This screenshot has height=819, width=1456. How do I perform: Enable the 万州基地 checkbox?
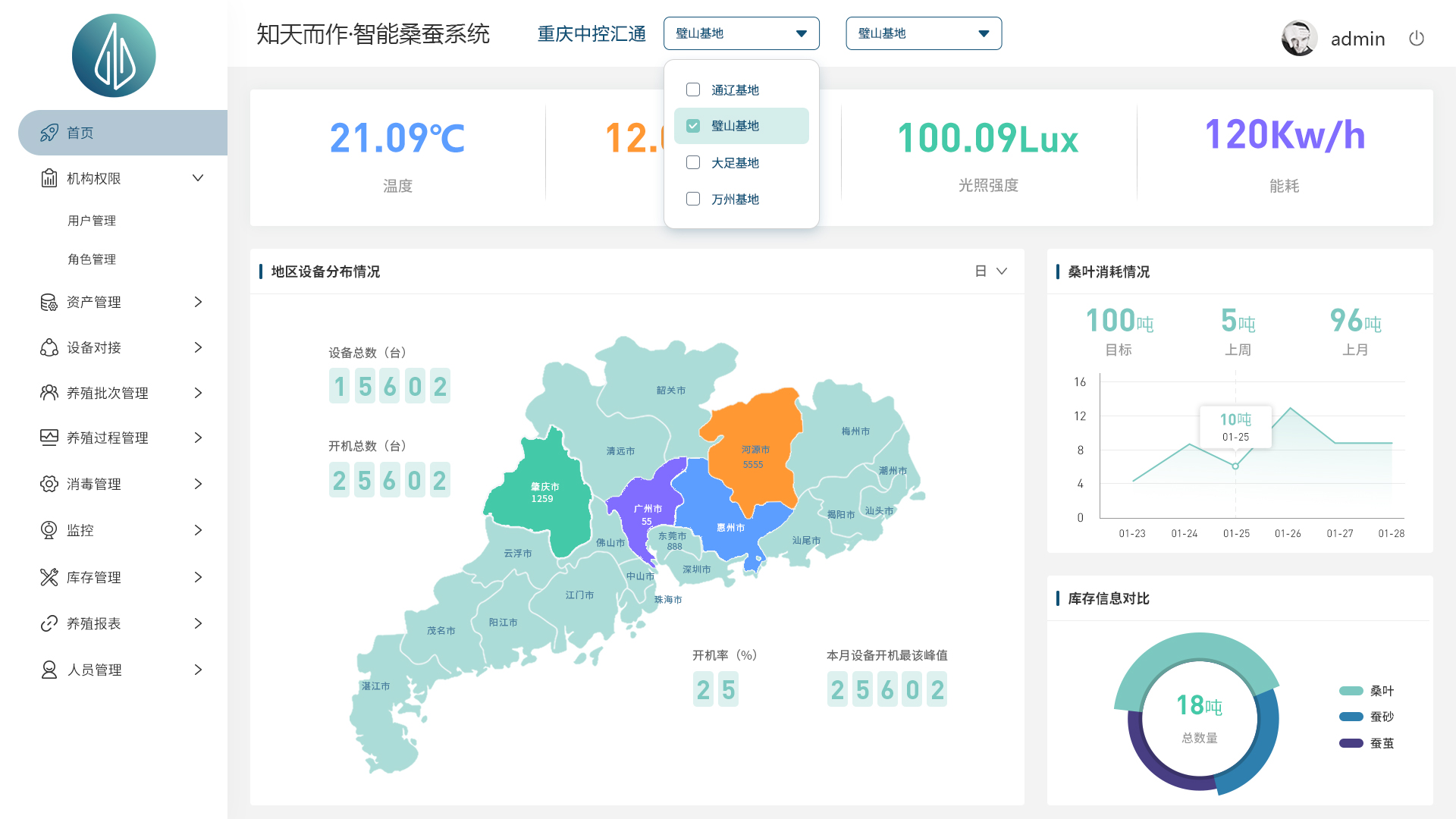coord(692,199)
